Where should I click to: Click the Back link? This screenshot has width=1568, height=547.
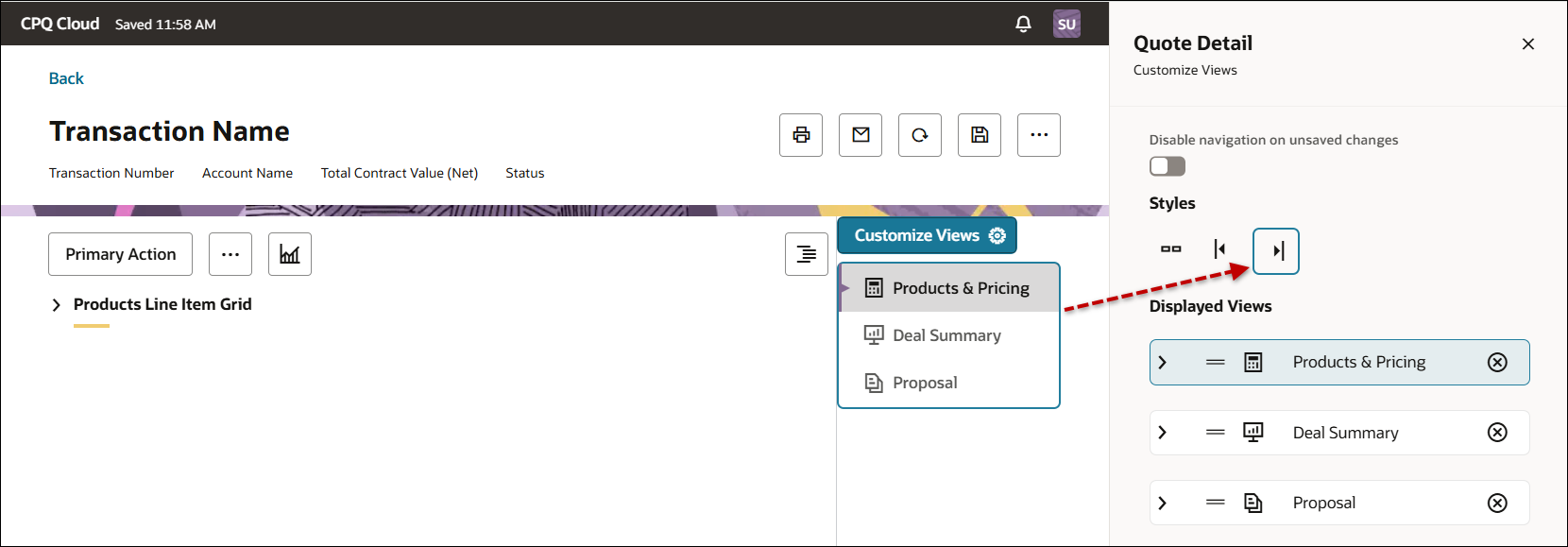point(66,78)
